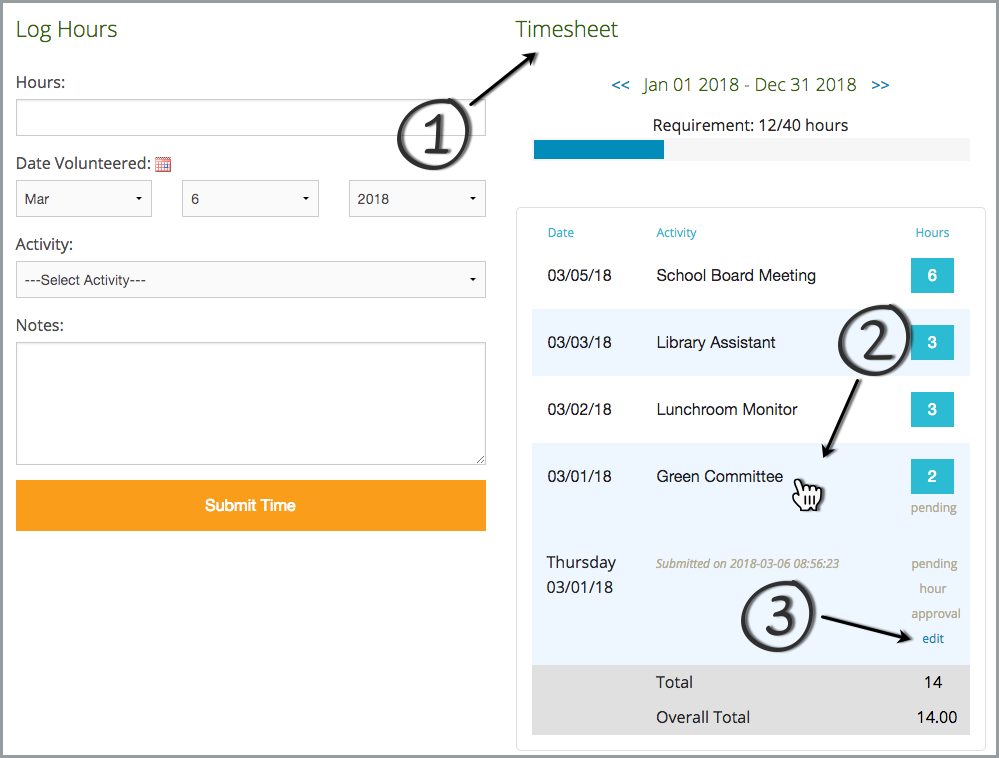This screenshot has height=758, width=999.
Task: Click the 6 hours badge
Action: click(x=932, y=275)
